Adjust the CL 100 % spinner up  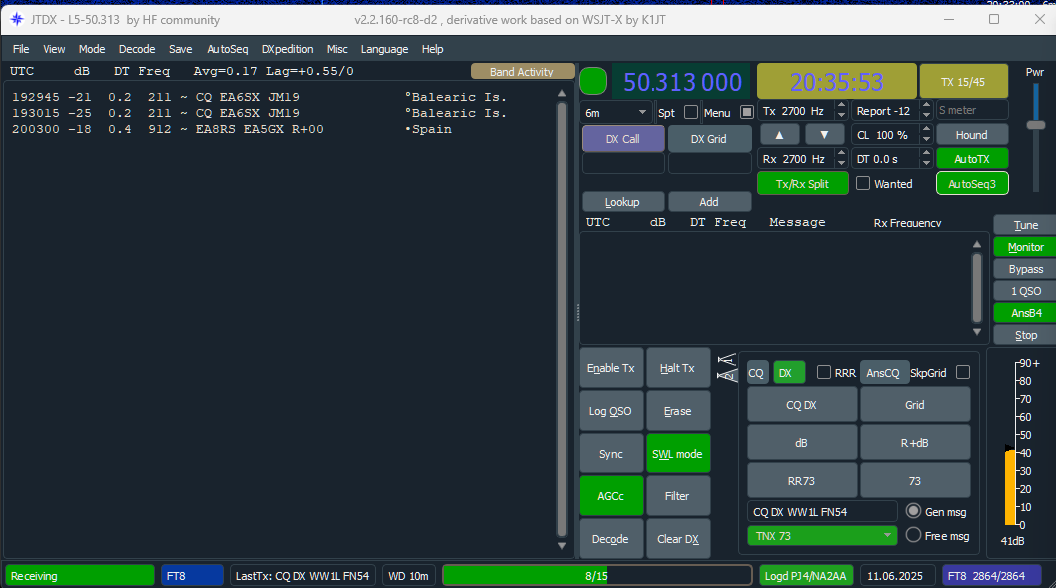(926, 130)
